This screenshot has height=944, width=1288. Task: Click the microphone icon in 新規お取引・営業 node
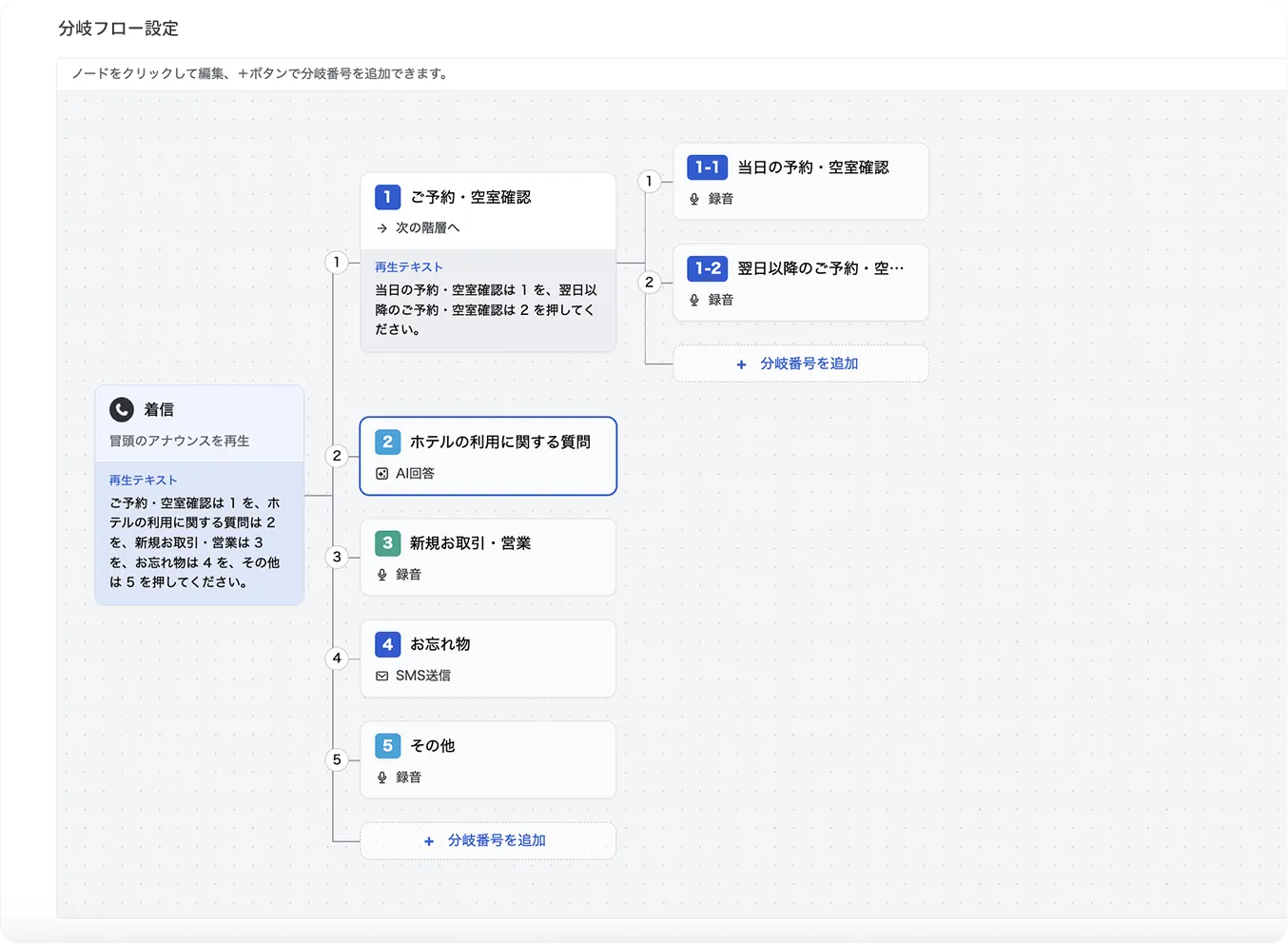click(x=381, y=575)
